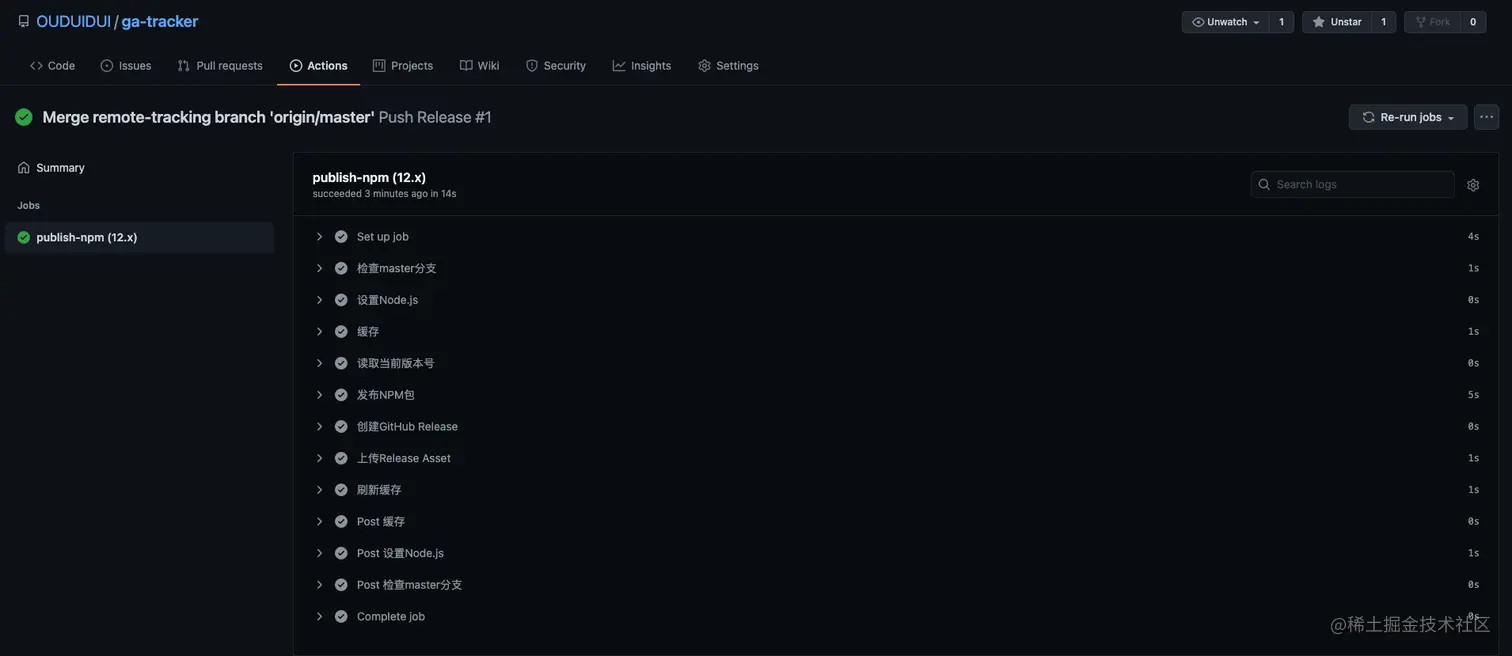Click the workflow run title 'Merge remote-tracking branch'
This screenshot has height=656, width=1512.
click(208, 117)
